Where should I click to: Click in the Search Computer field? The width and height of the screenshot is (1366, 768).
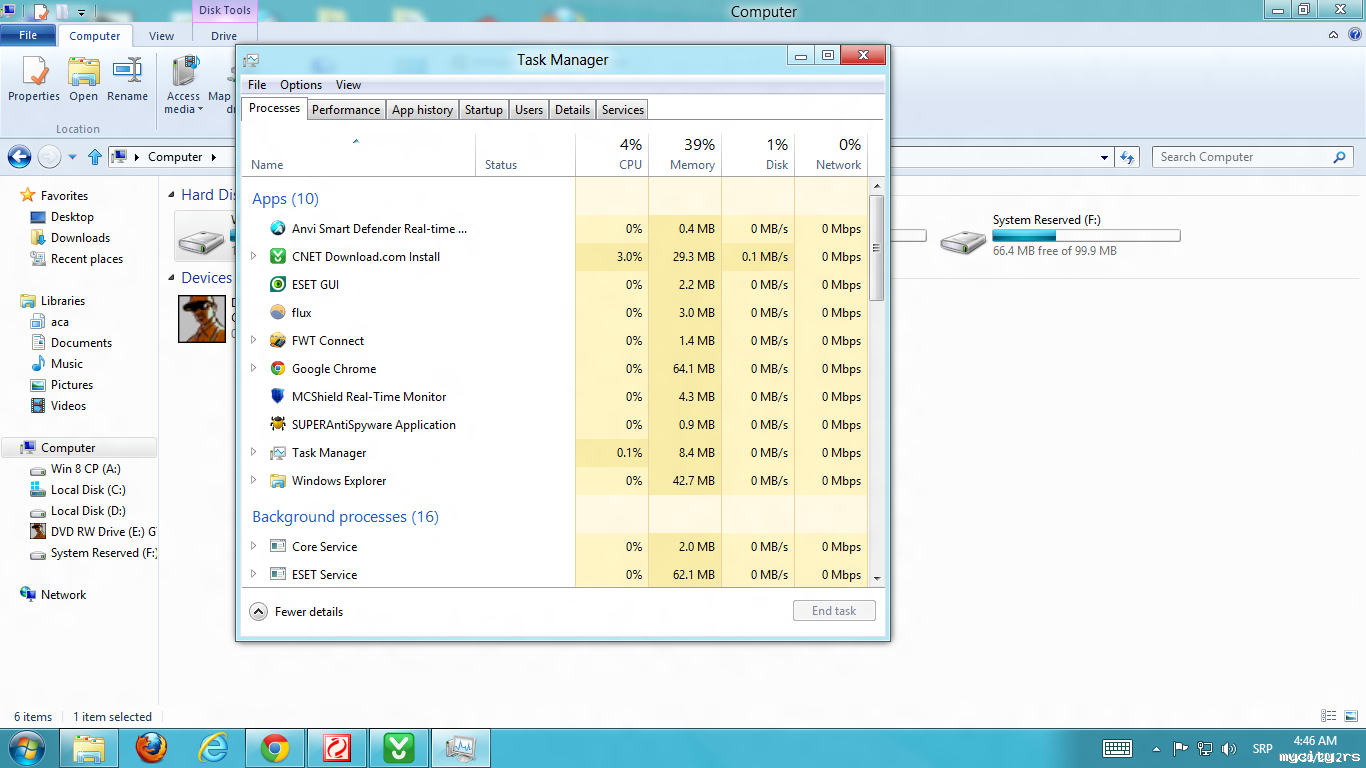coord(1240,157)
